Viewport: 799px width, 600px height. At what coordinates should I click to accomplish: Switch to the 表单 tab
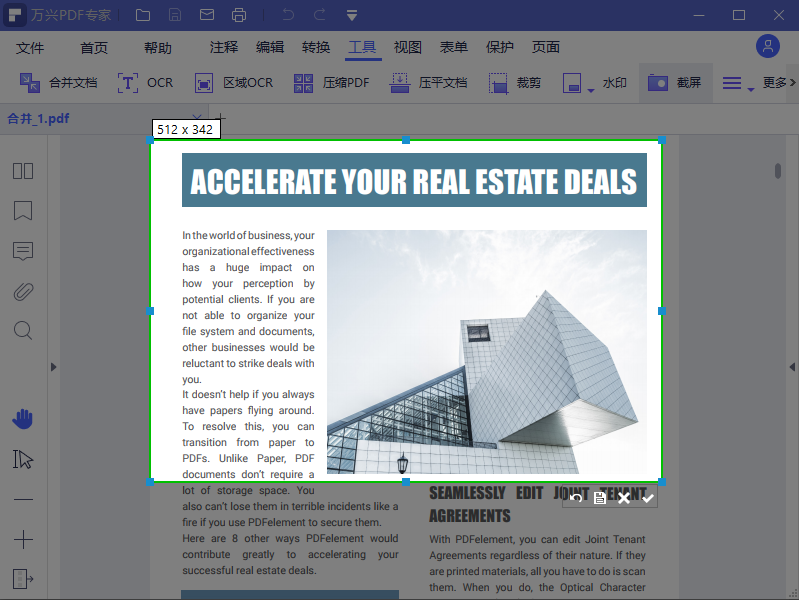454,47
